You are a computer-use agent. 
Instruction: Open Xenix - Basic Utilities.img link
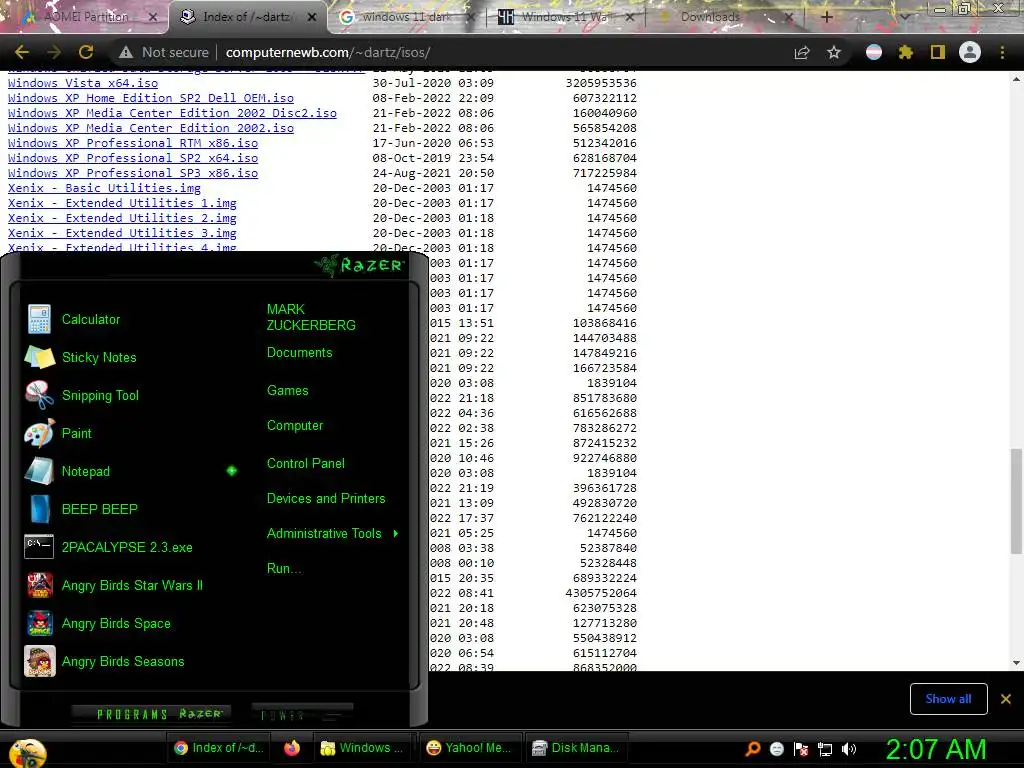[x=104, y=188]
